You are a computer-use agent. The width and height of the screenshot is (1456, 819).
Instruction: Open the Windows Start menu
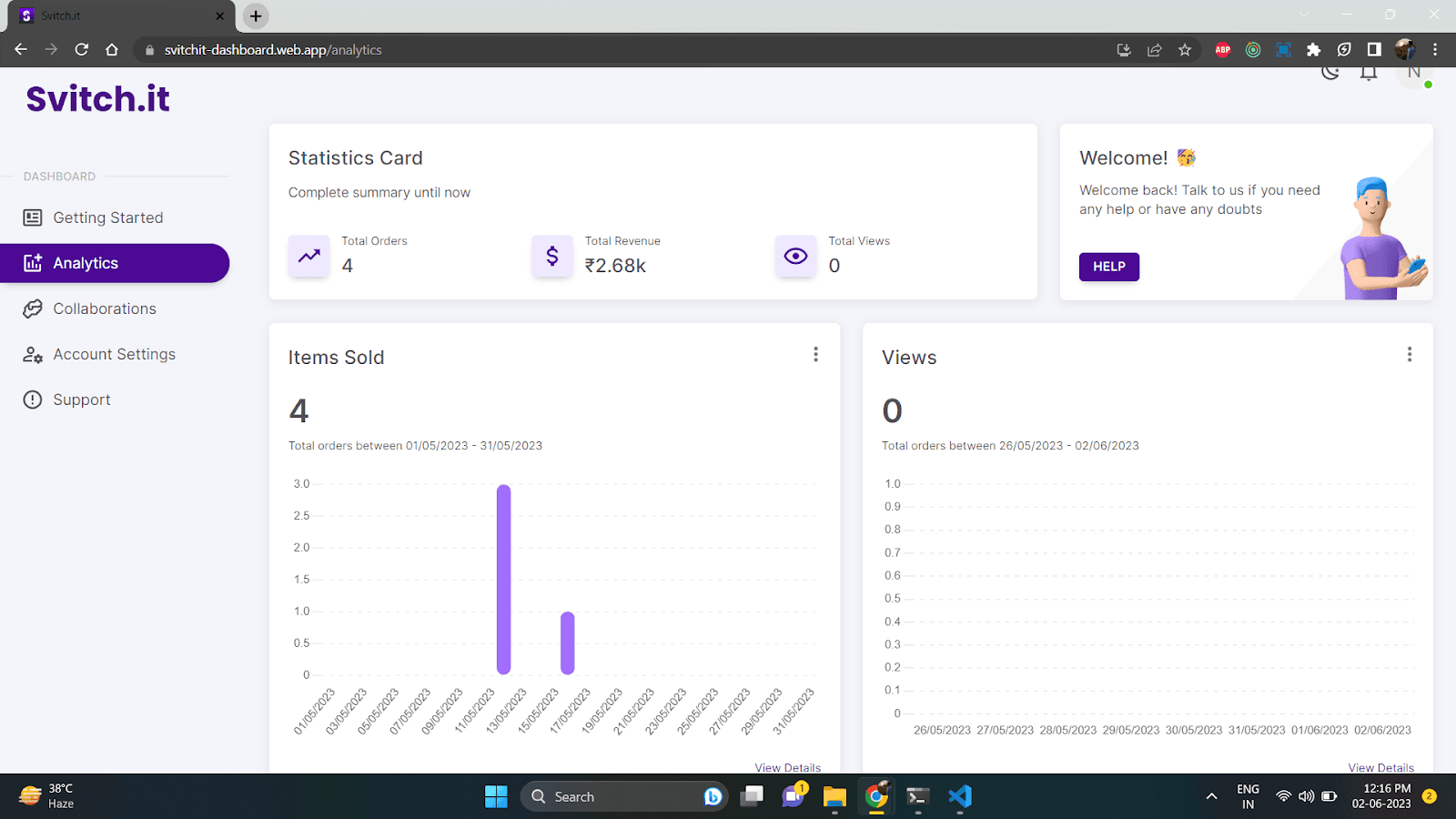[x=496, y=796]
